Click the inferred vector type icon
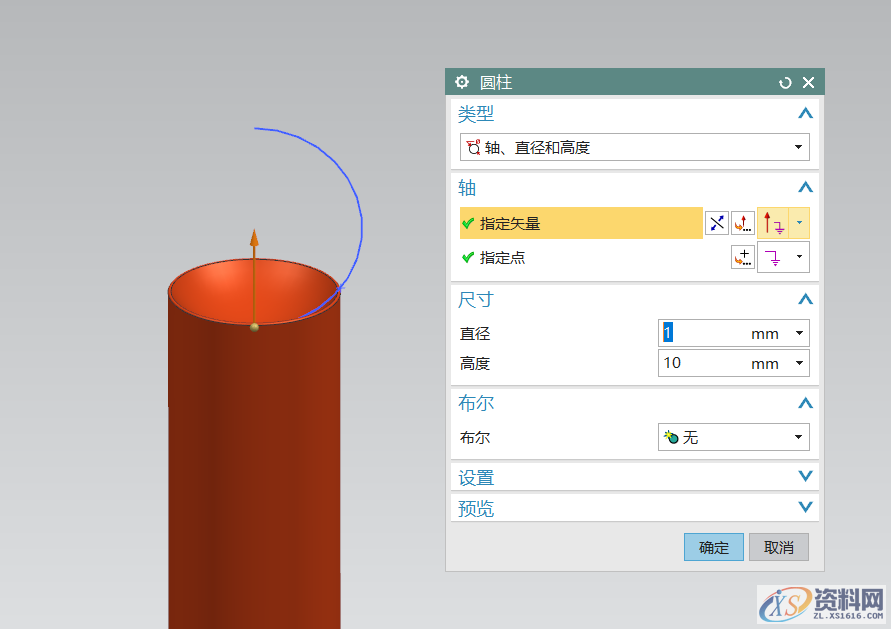This screenshot has width=891, height=629. pos(773,223)
